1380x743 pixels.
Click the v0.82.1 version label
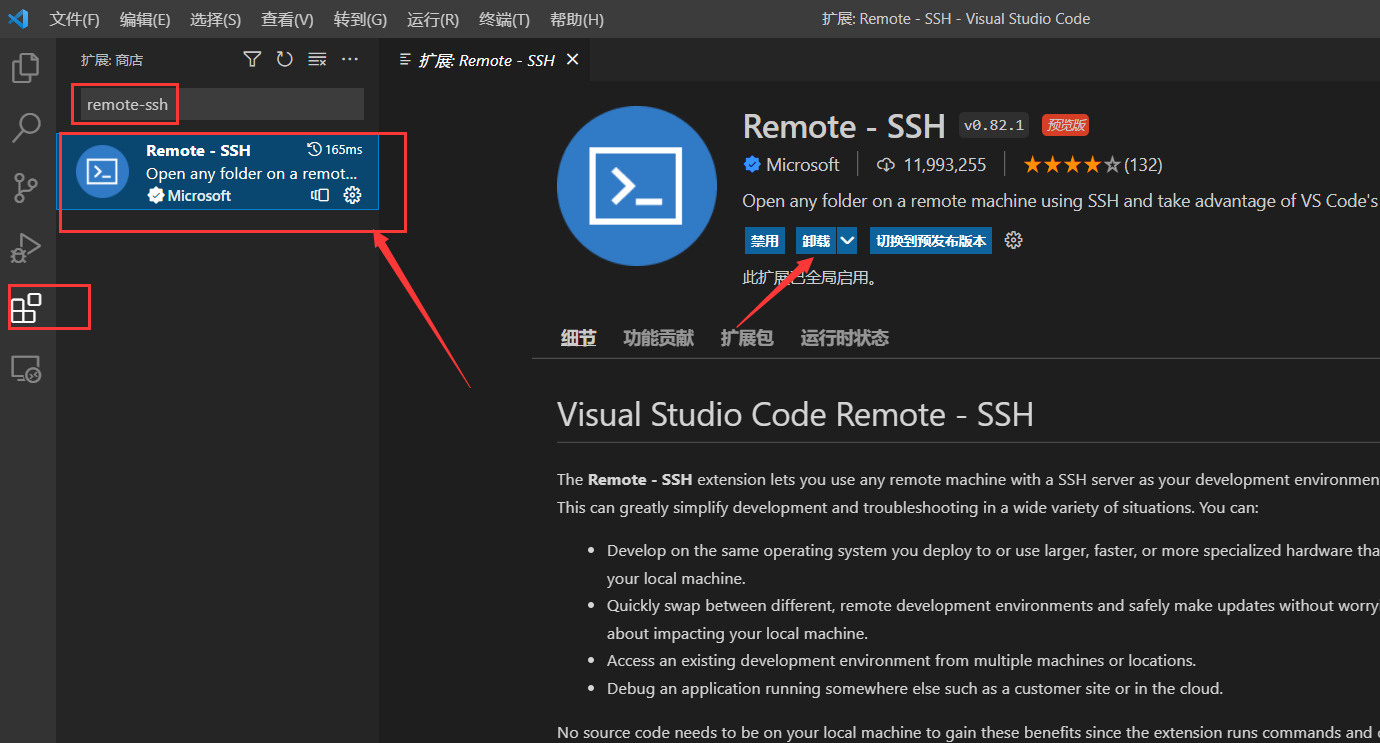click(994, 125)
